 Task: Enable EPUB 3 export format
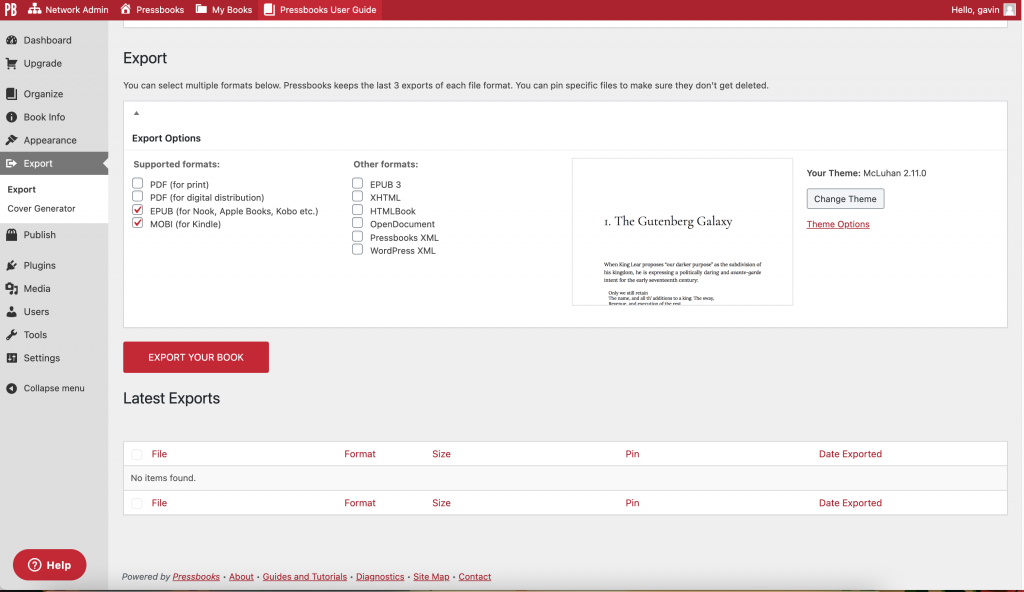click(357, 184)
